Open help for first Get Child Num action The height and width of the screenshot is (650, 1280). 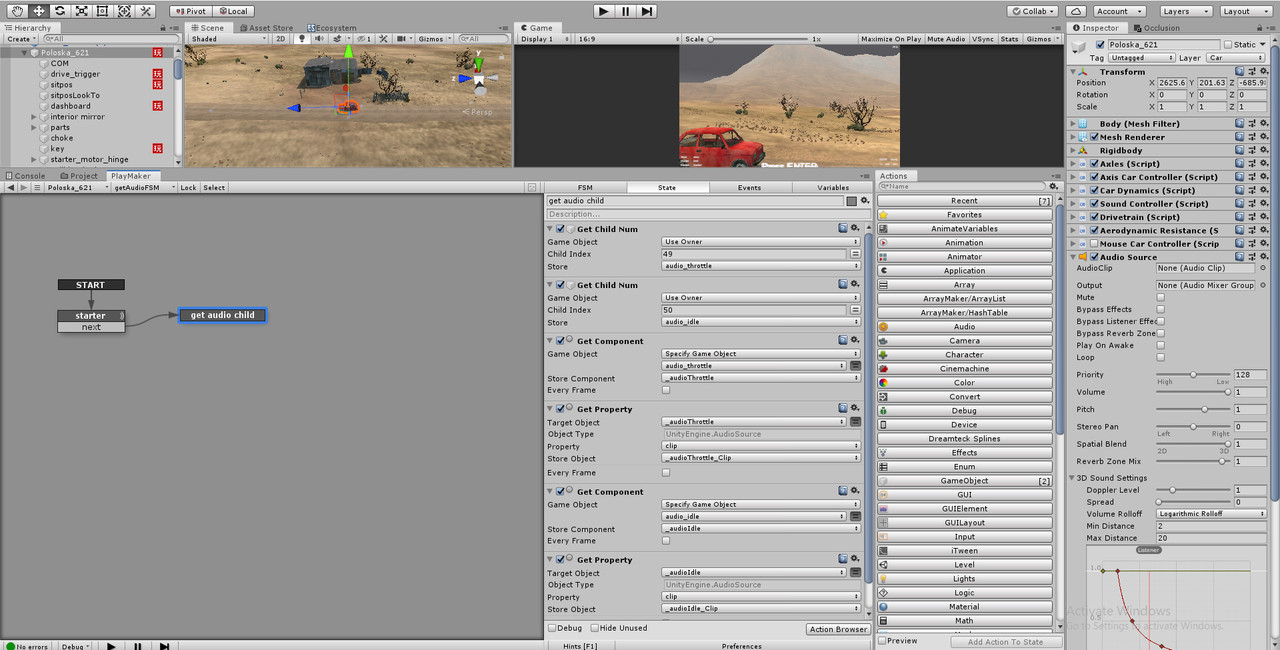pos(843,229)
